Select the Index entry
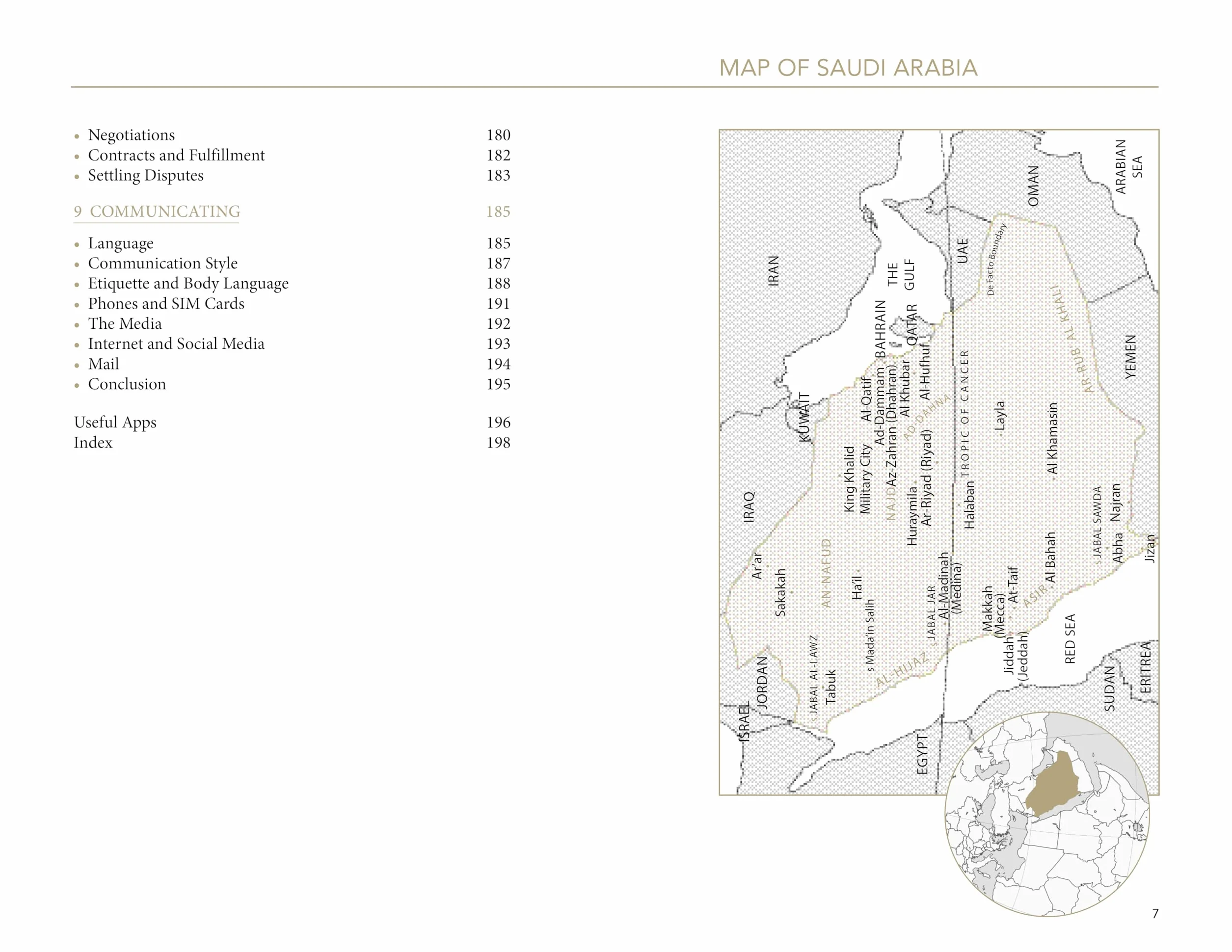The image size is (1232, 952). (x=93, y=443)
